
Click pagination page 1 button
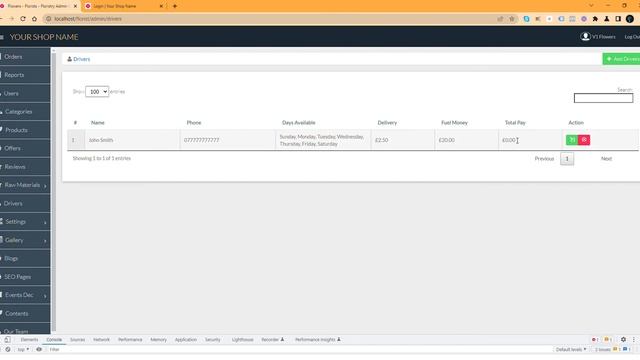pyautogui.click(x=567, y=159)
